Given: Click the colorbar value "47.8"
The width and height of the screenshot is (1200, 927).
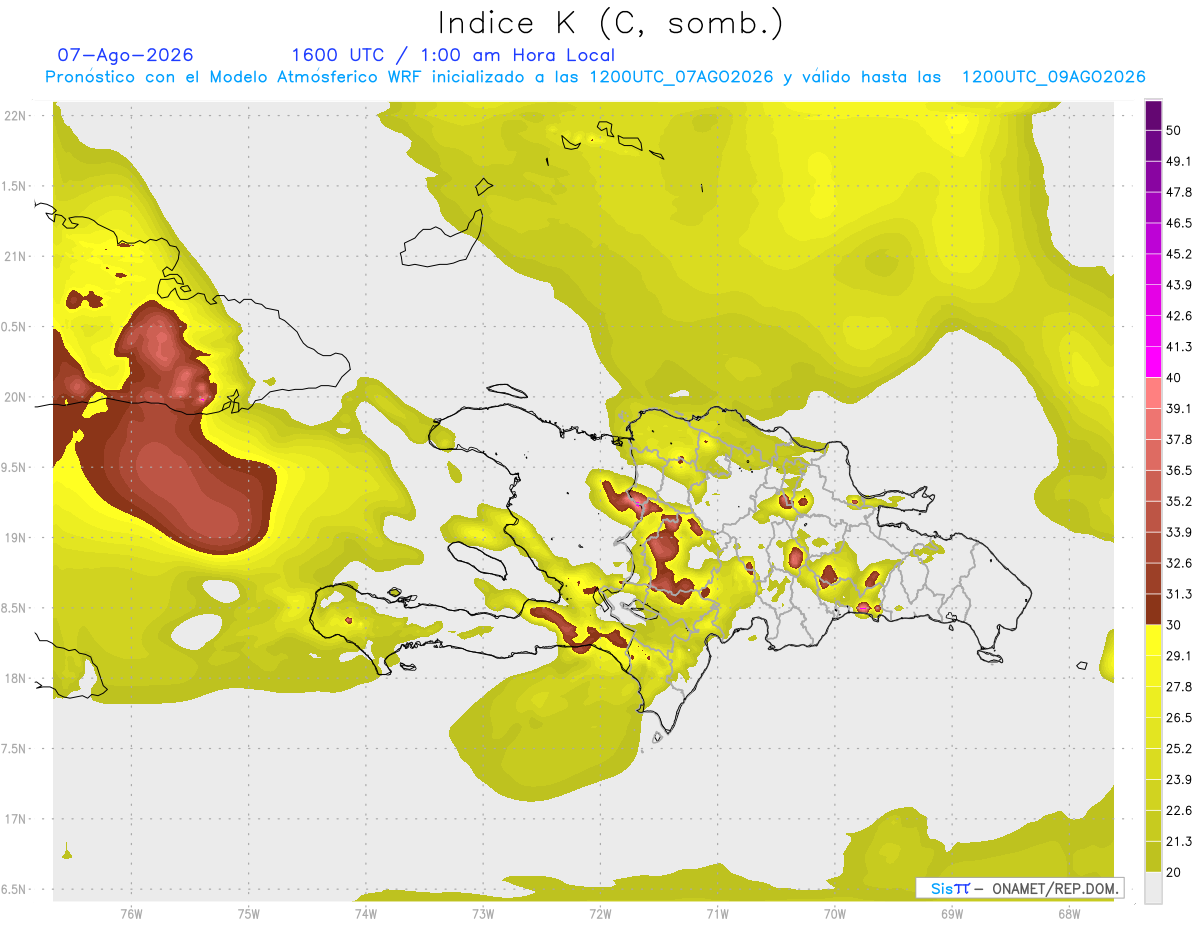Looking at the screenshot, I should click(x=1178, y=192).
